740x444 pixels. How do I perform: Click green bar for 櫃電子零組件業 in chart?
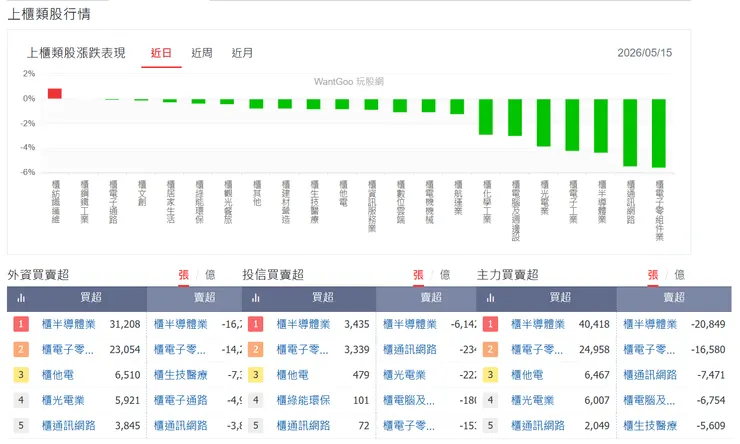[659, 133]
